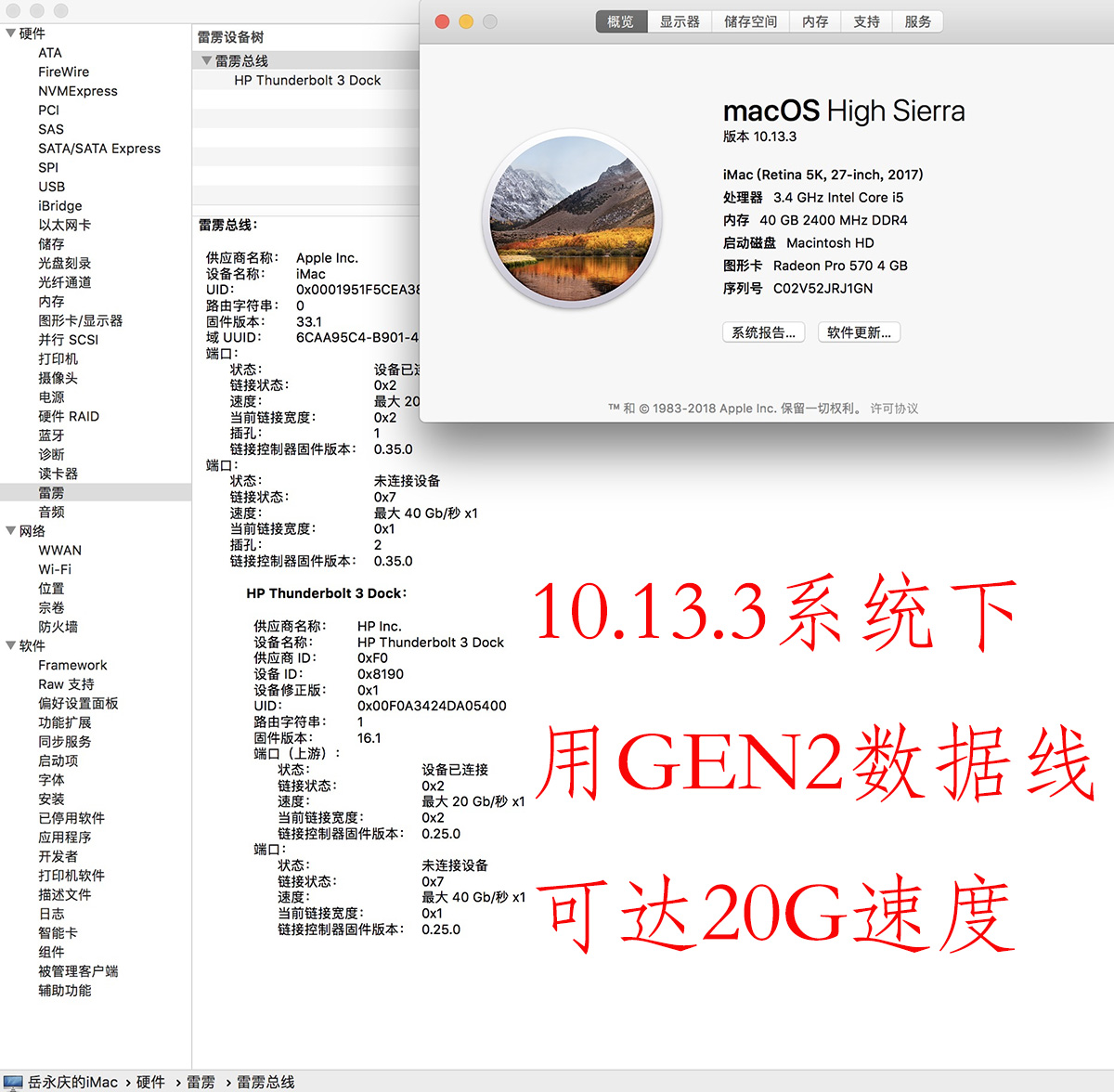The image size is (1114, 1092).
Task: Select PCI in the sidebar
Action: 48,110
